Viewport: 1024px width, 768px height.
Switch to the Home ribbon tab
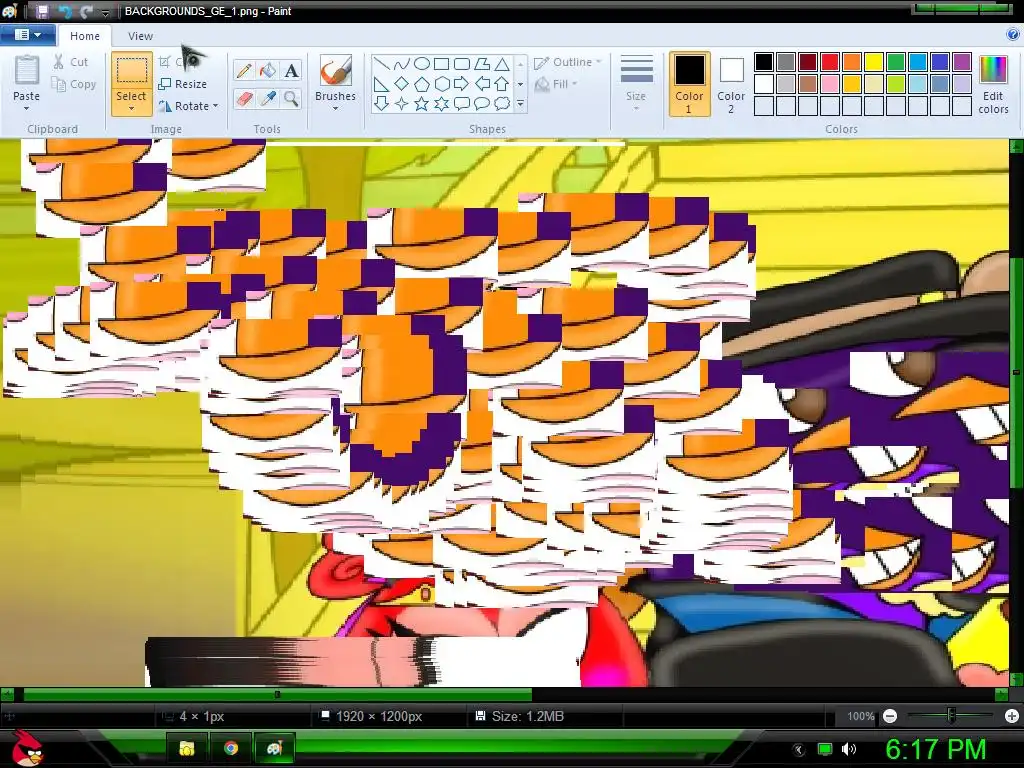(85, 36)
